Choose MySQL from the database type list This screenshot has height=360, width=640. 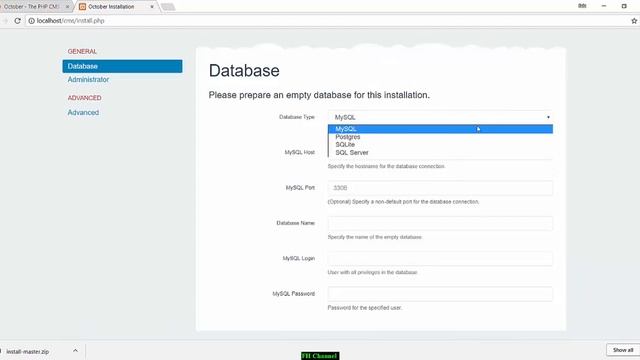pyautogui.click(x=440, y=129)
